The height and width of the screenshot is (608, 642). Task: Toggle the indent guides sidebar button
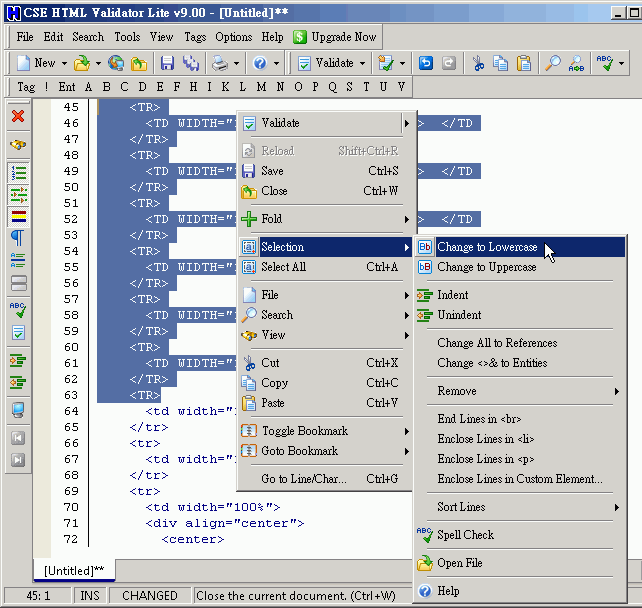18,193
